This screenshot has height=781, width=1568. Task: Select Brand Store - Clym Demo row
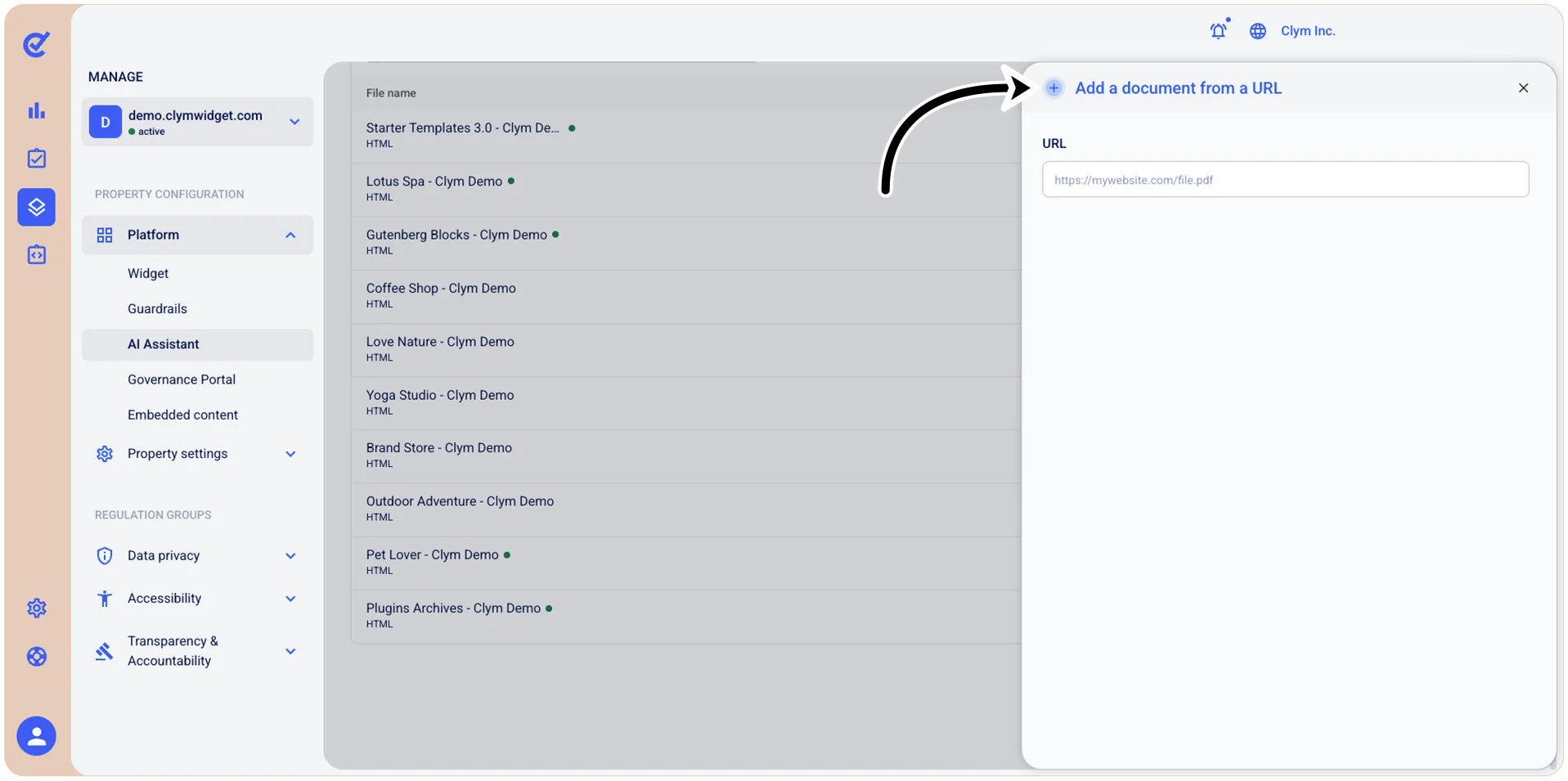(686, 456)
